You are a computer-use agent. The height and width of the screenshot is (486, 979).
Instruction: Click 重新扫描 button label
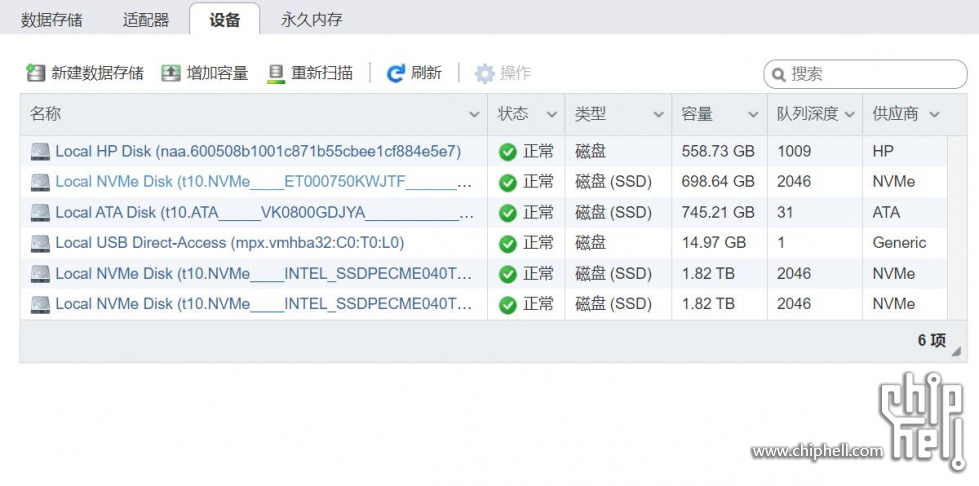[x=322, y=73]
